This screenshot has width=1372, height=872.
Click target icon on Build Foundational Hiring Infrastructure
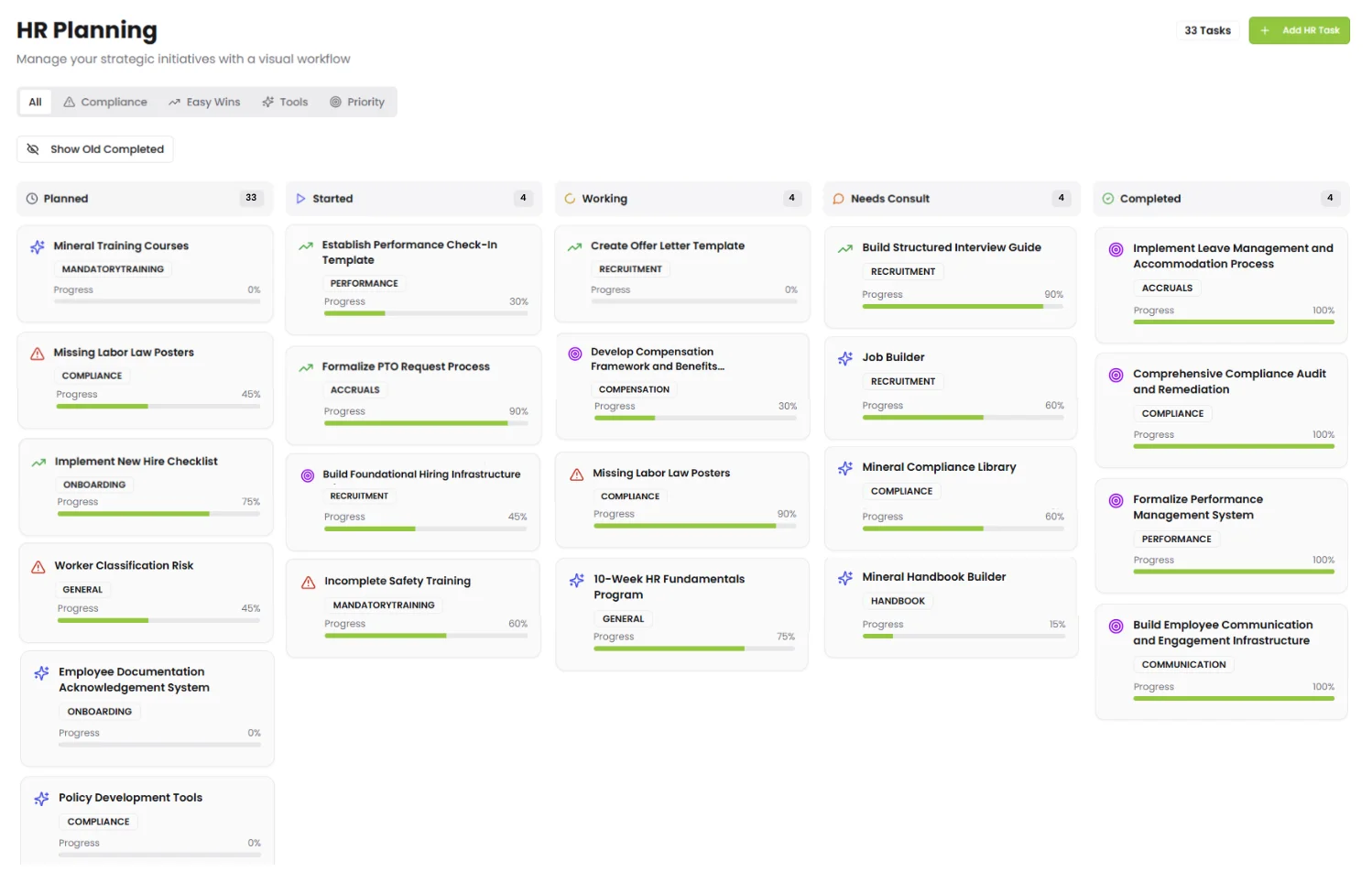click(308, 475)
